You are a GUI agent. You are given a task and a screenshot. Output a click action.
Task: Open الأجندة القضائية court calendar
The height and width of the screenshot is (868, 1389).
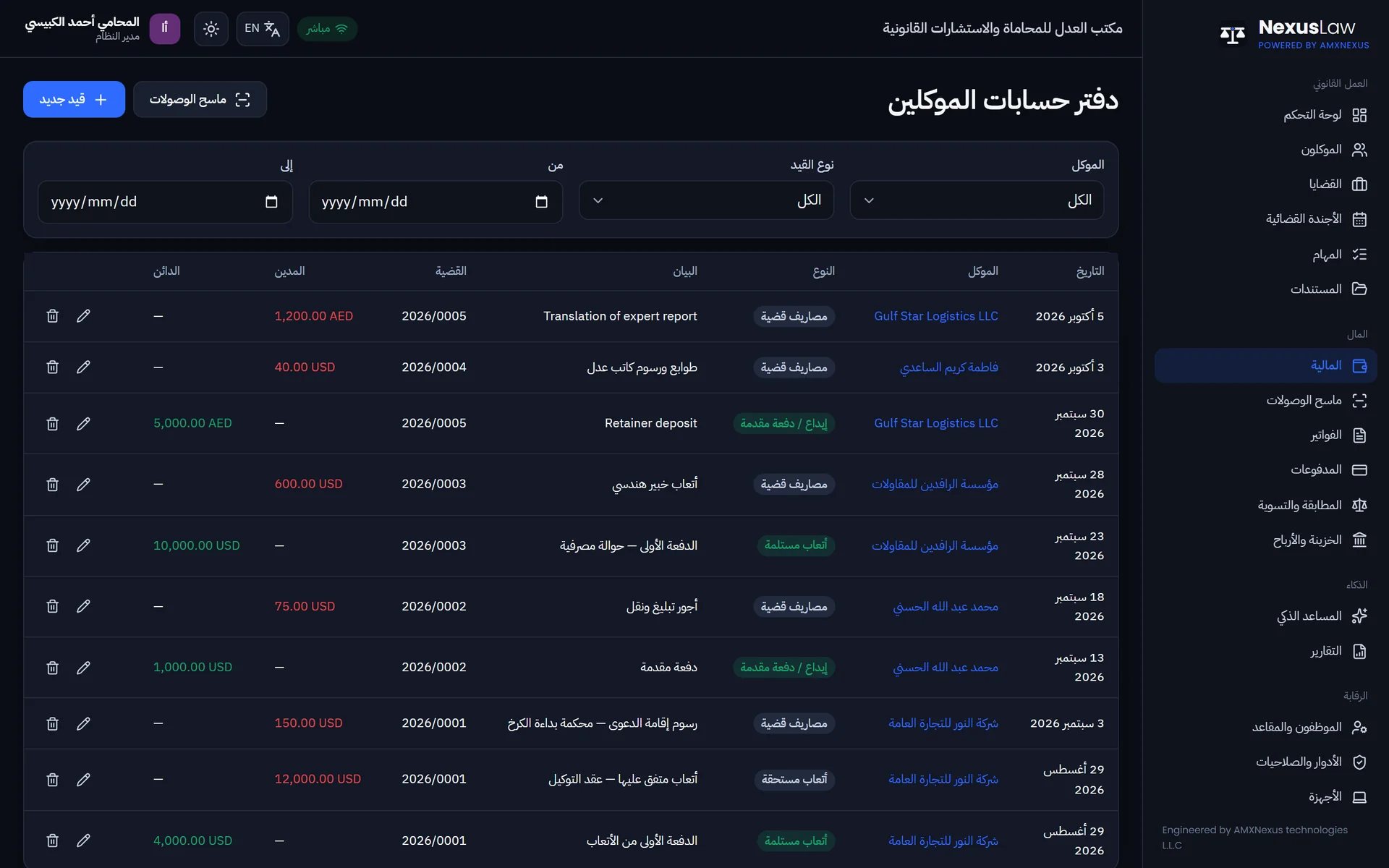(1265, 219)
